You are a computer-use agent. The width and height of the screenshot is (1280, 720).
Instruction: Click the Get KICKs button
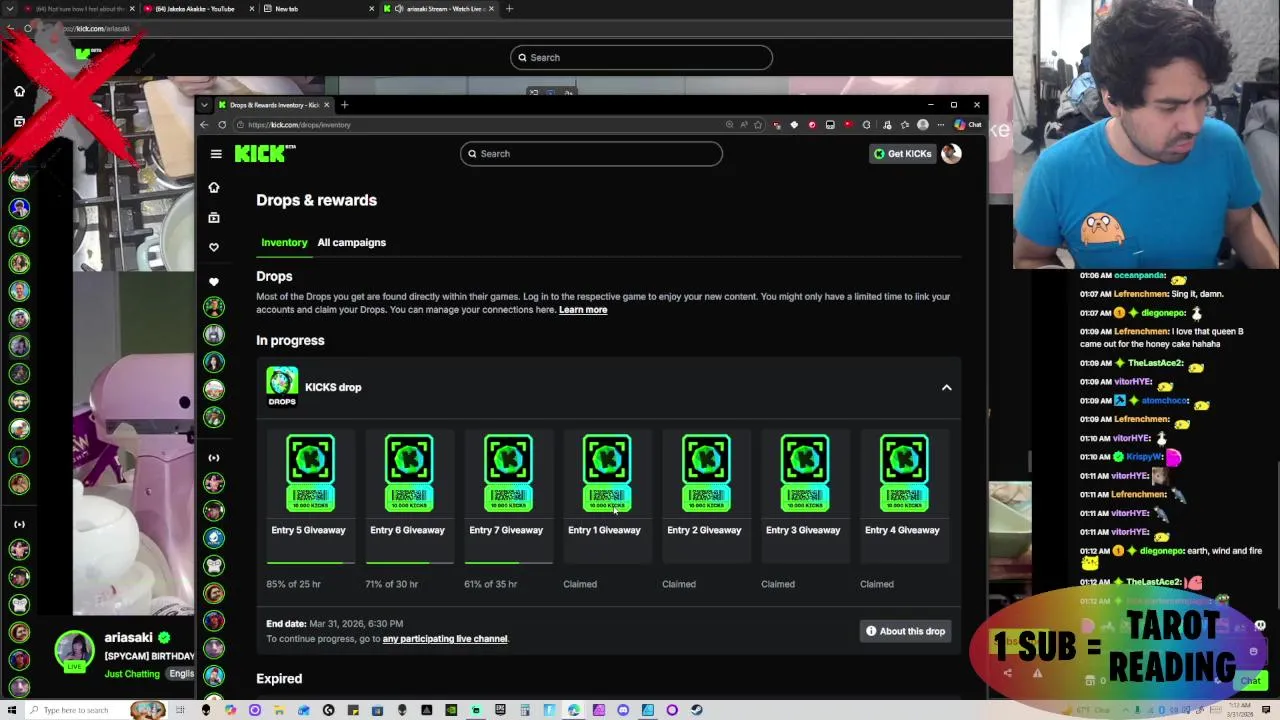[902, 153]
